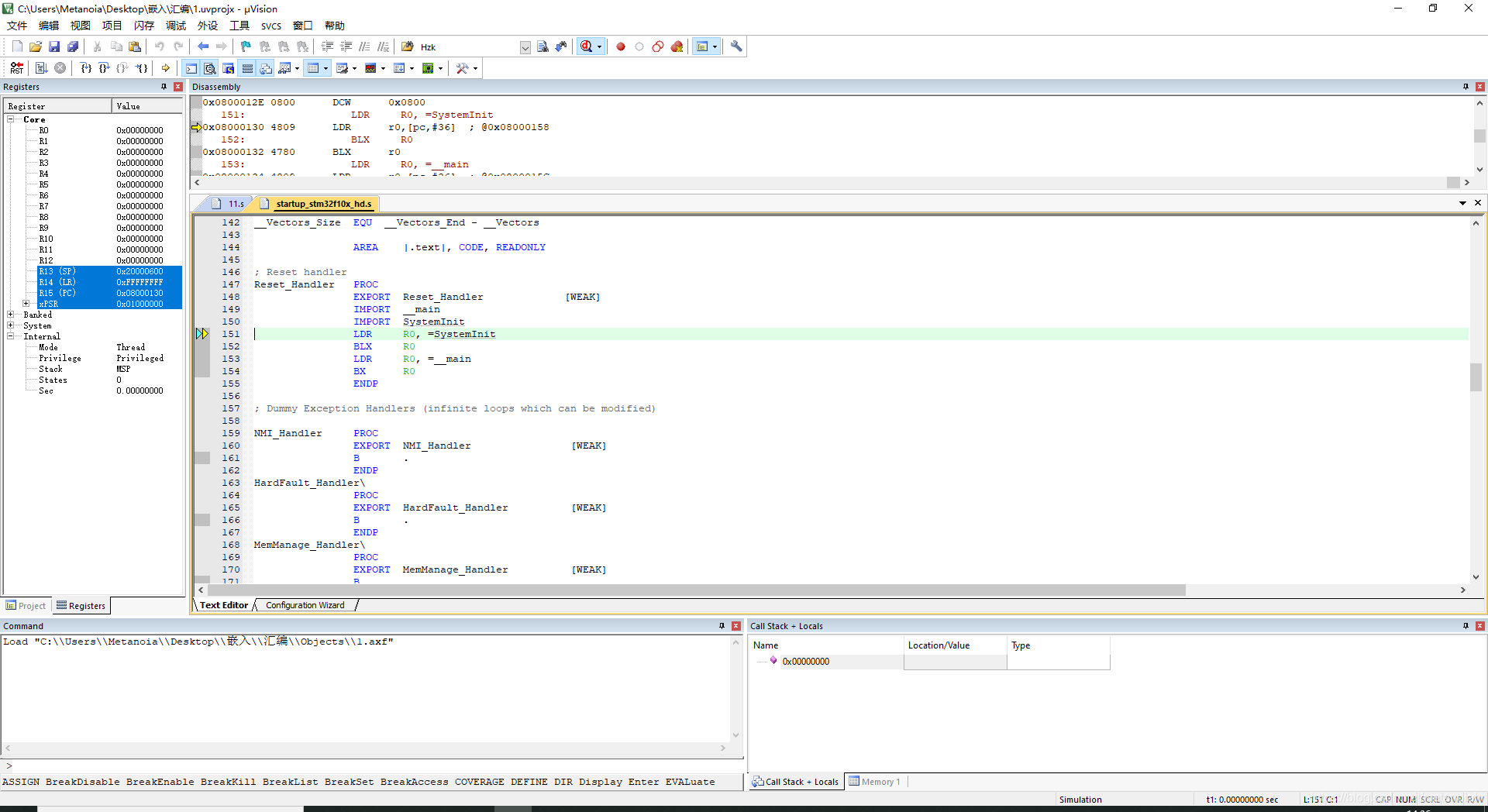Close the Command panel

(x=736, y=626)
